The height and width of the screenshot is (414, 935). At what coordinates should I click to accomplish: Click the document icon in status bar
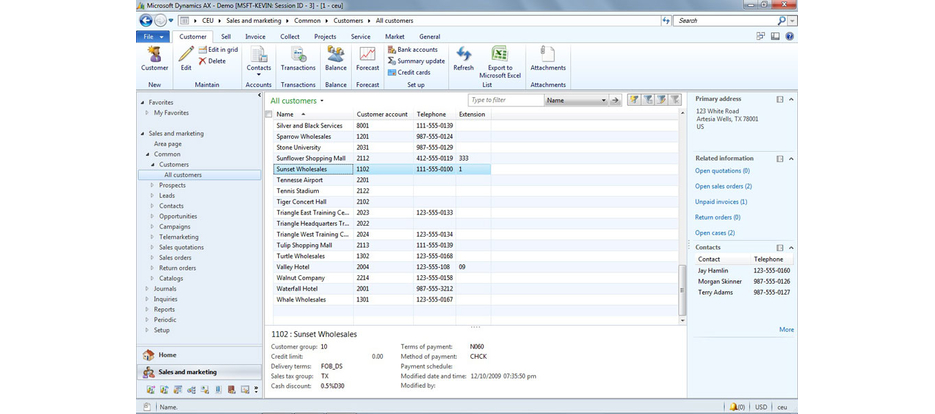pyautogui.click(x=147, y=407)
